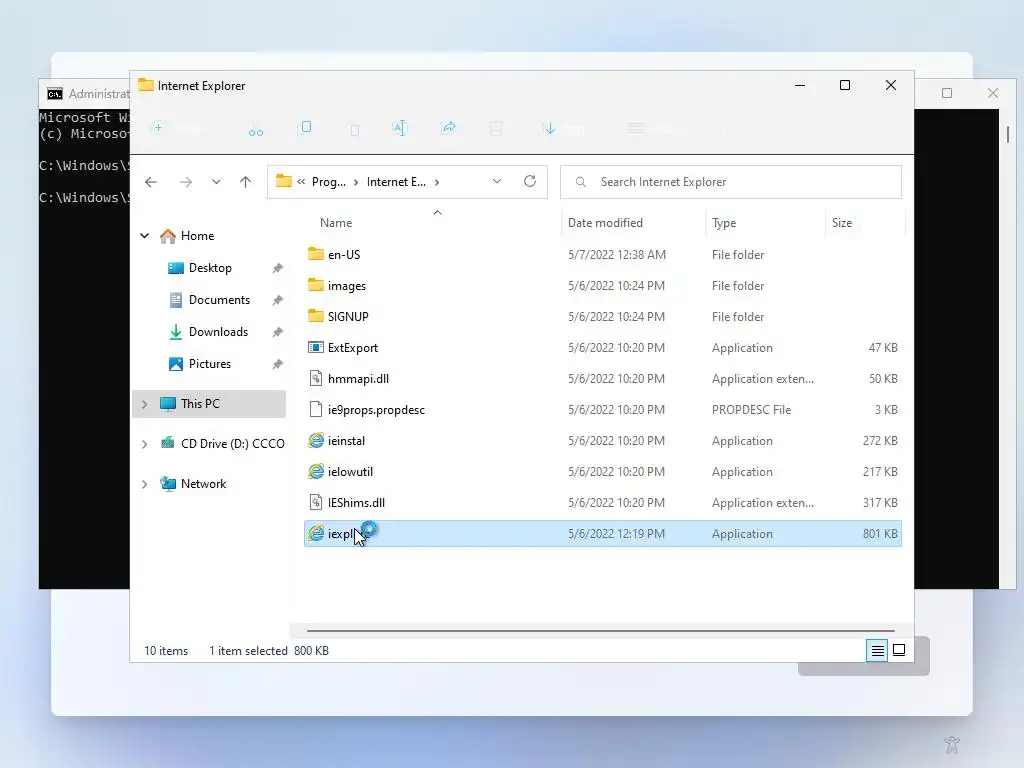1024x768 pixels.
Task: Sort by the Name column header
Action: tap(336, 223)
